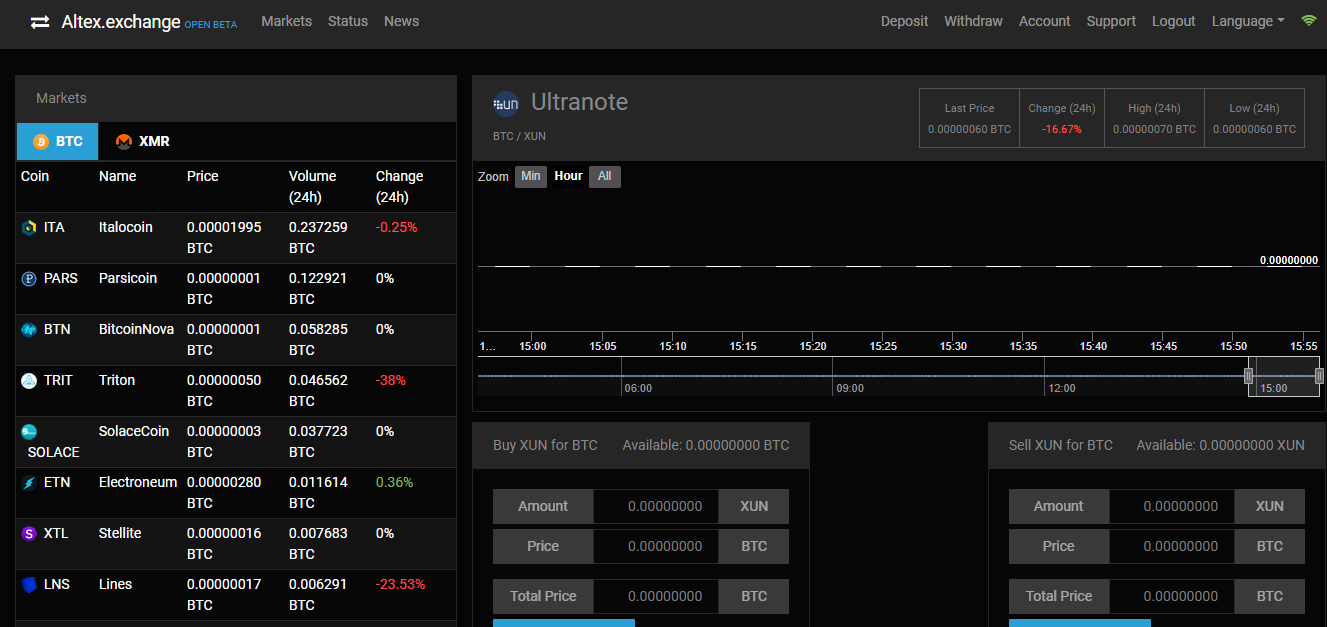1327x627 pixels.
Task: Click the Monero icon on XMR tab
Action: [124, 142]
